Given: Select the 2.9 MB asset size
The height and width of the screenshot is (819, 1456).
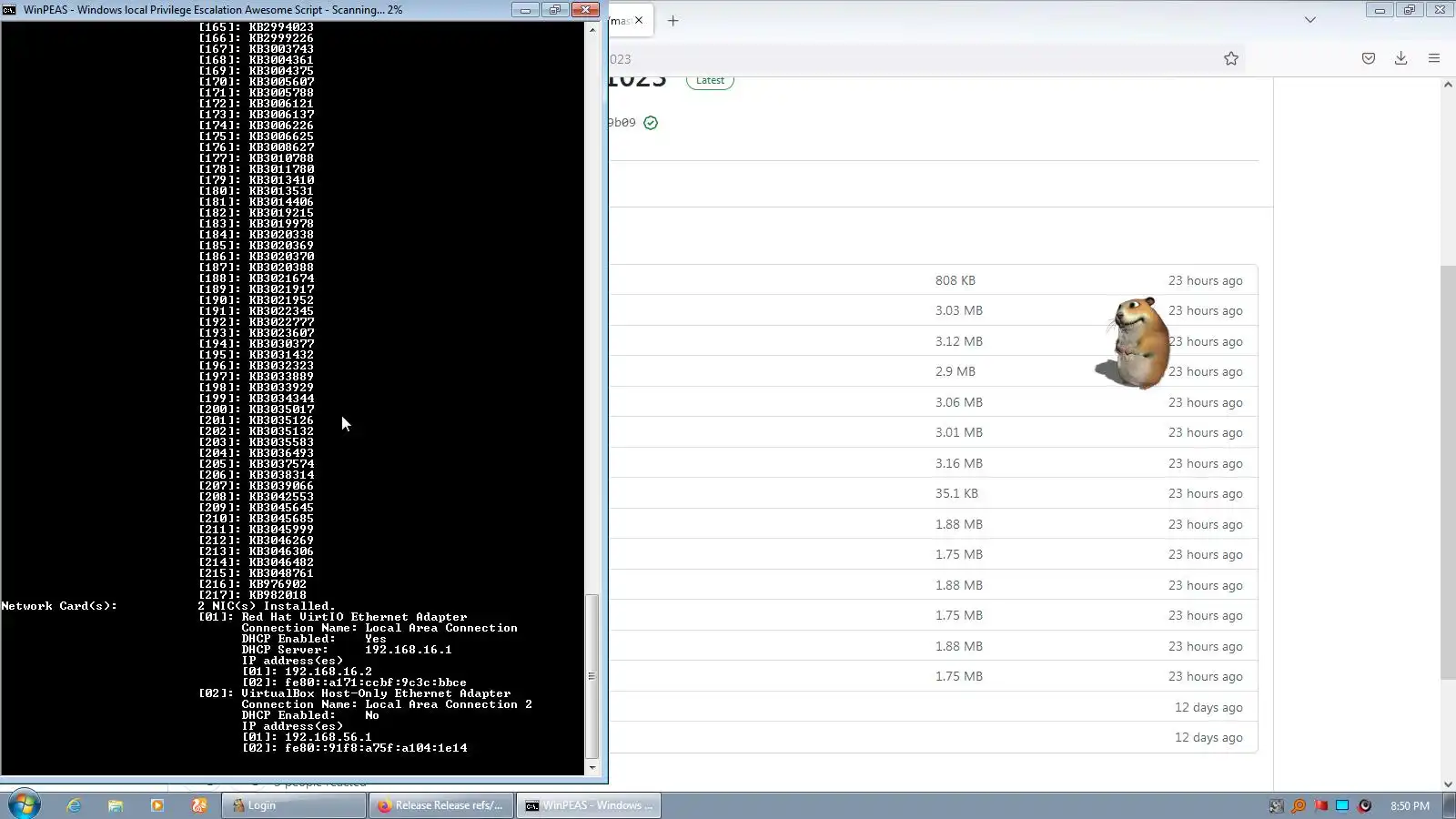Looking at the screenshot, I should click(x=955, y=371).
